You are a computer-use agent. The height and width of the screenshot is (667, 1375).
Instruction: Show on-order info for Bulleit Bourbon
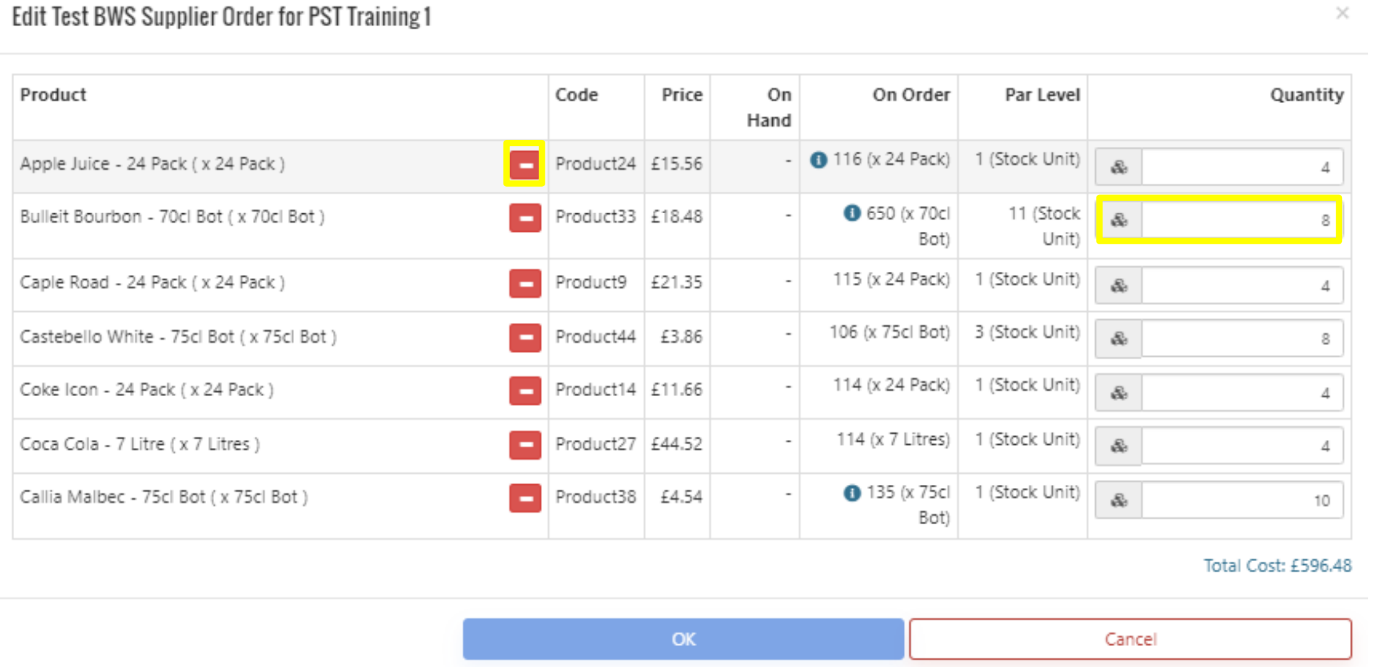(x=852, y=213)
